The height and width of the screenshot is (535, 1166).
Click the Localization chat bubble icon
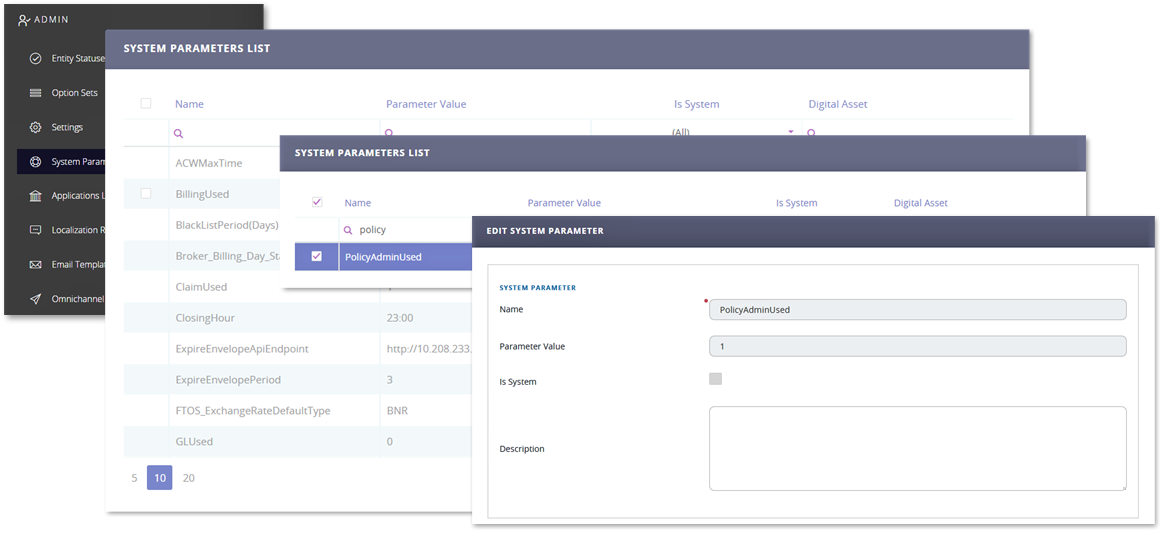click(35, 230)
